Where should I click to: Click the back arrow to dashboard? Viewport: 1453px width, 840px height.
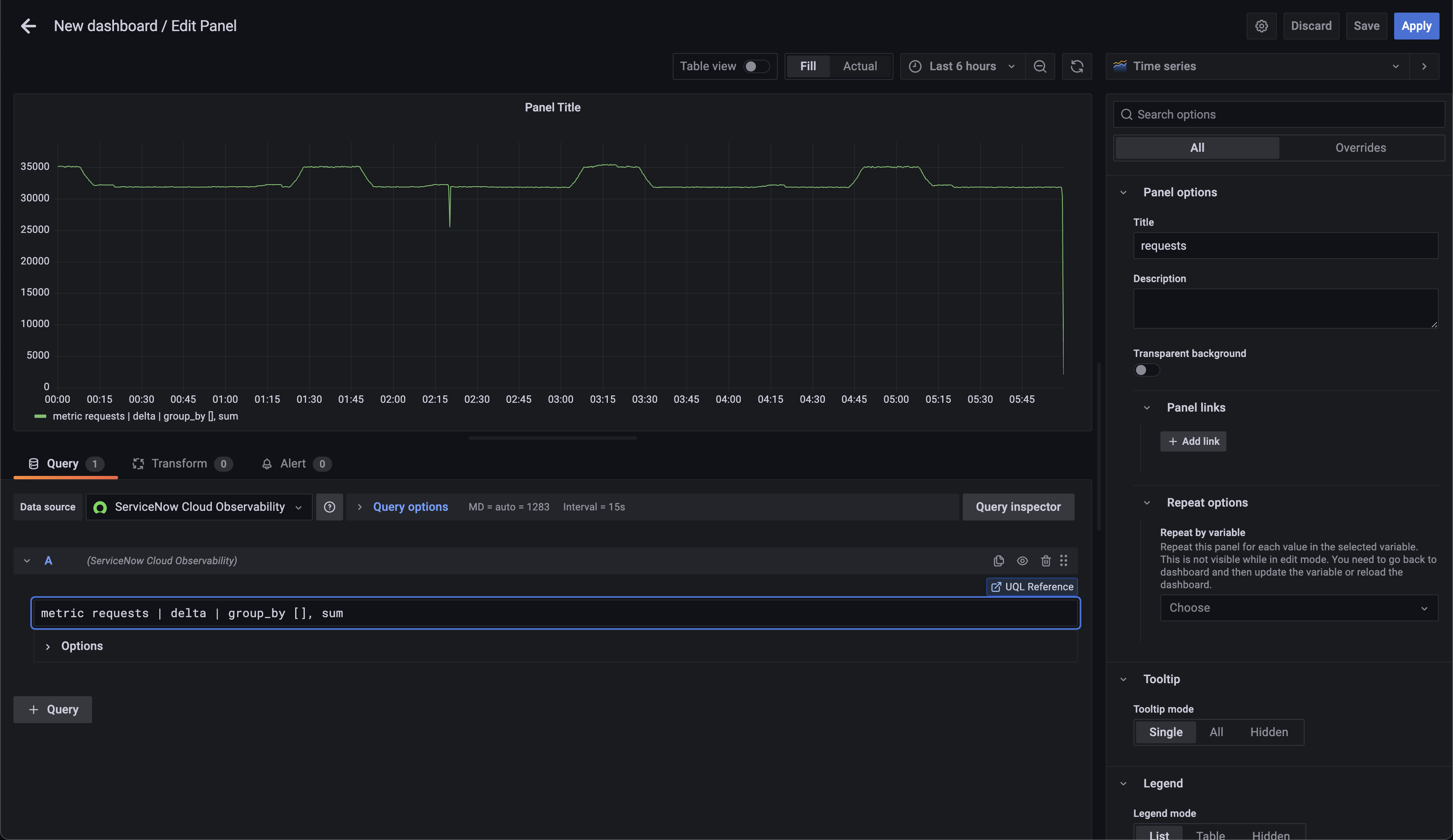[28, 26]
